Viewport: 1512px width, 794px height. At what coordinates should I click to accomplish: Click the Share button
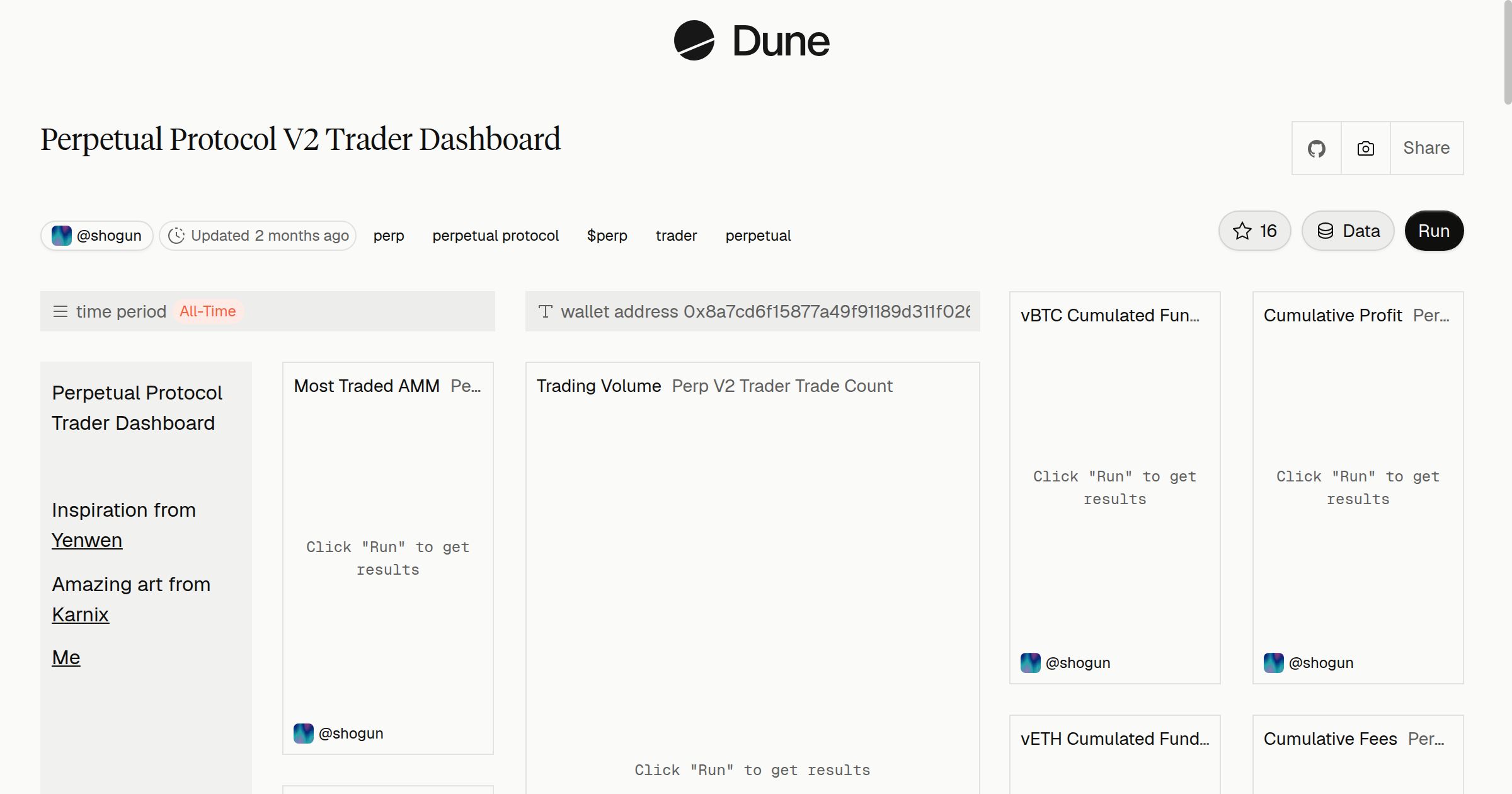[1426, 148]
